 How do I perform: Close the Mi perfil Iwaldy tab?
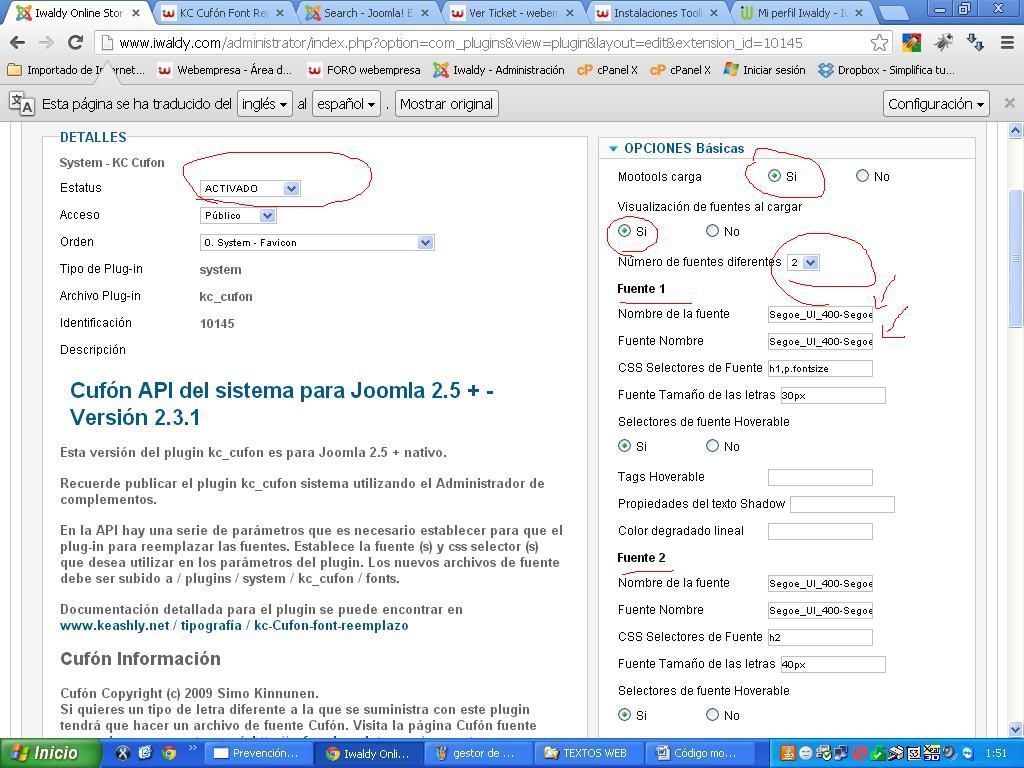click(x=859, y=13)
